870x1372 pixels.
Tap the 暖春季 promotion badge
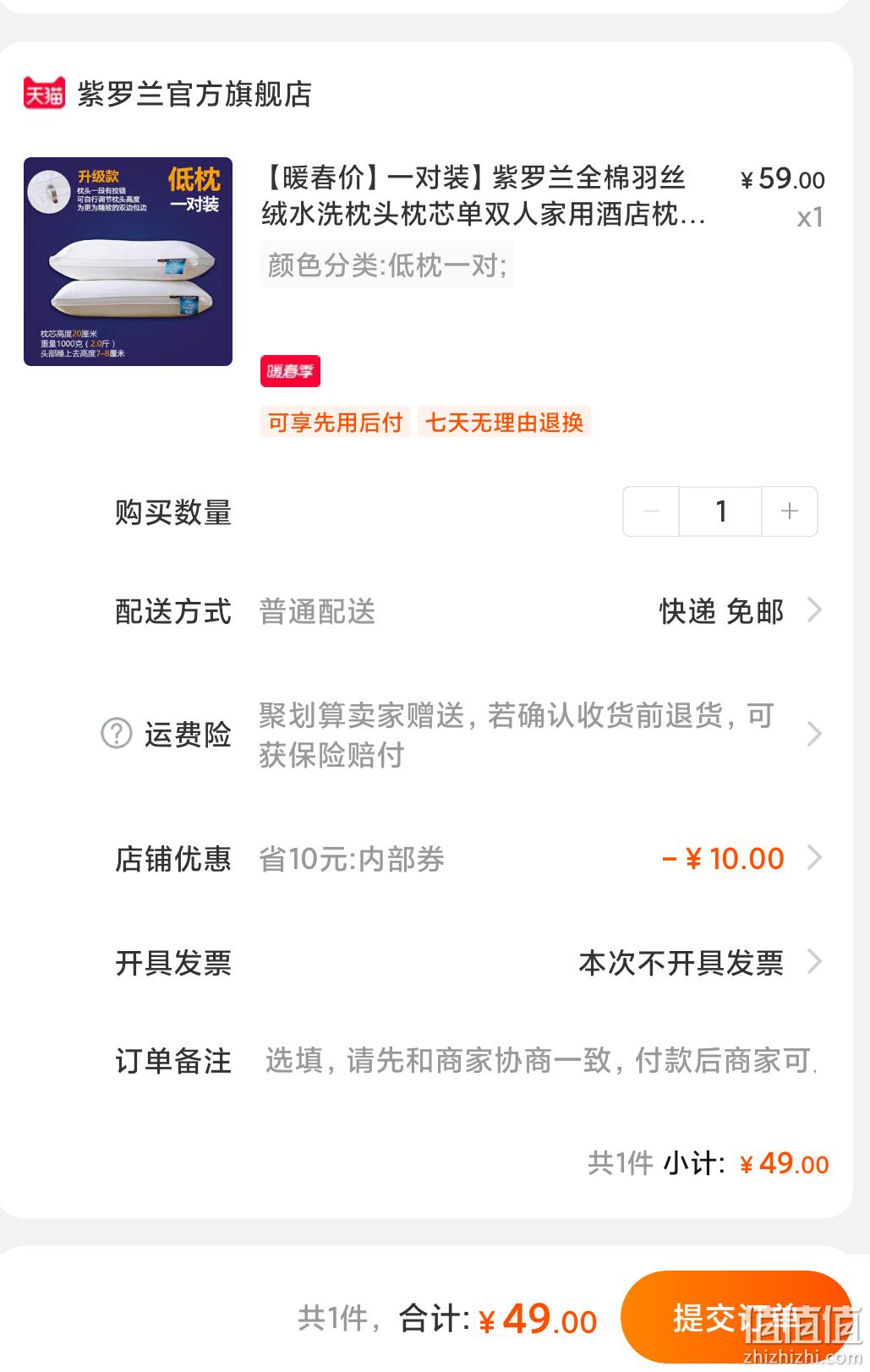point(290,371)
